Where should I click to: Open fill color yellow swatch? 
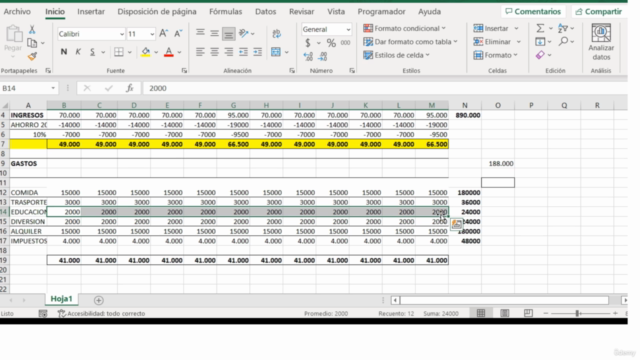coord(145,52)
